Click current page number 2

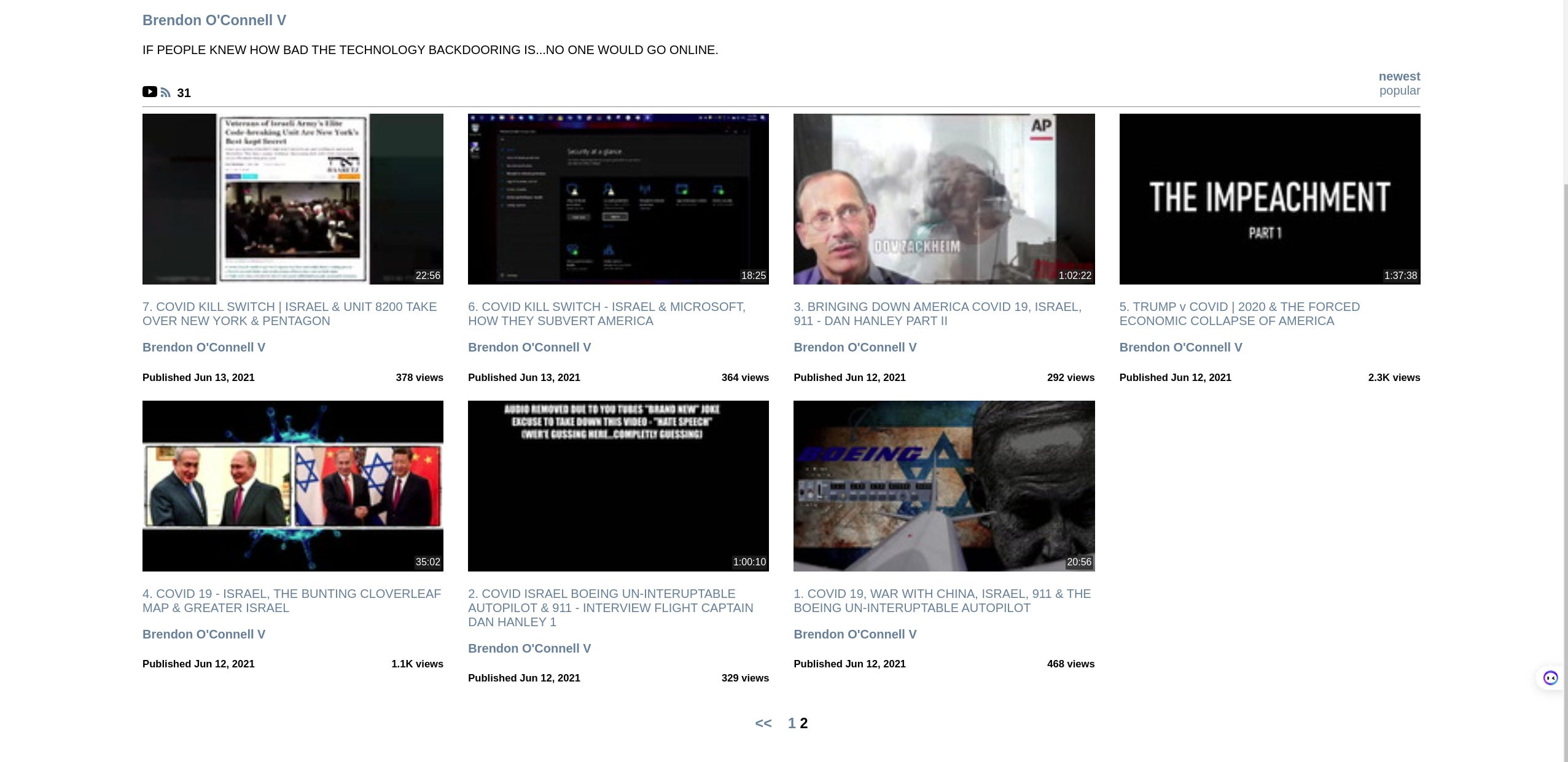pos(803,723)
